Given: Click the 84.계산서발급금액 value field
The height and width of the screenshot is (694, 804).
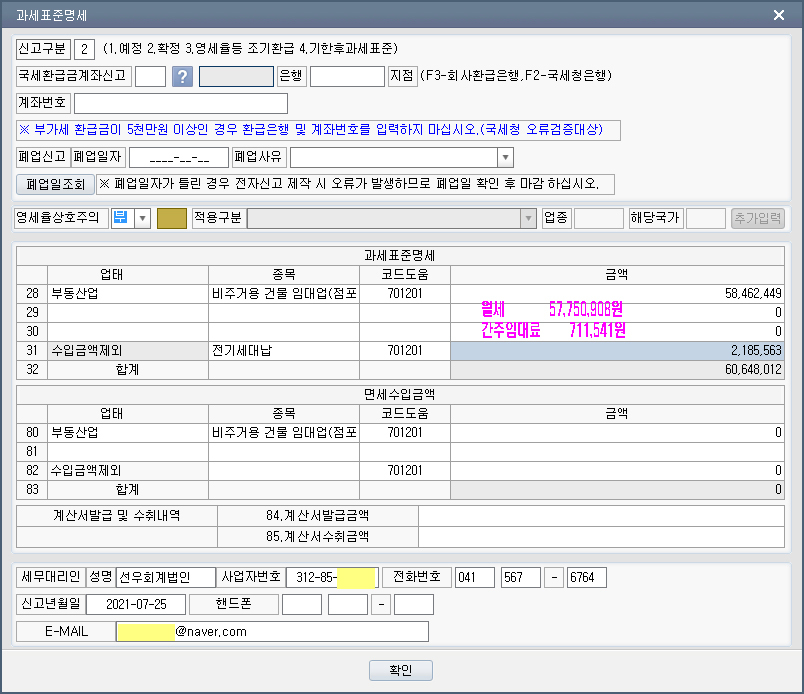Looking at the screenshot, I should (x=600, y=516).
